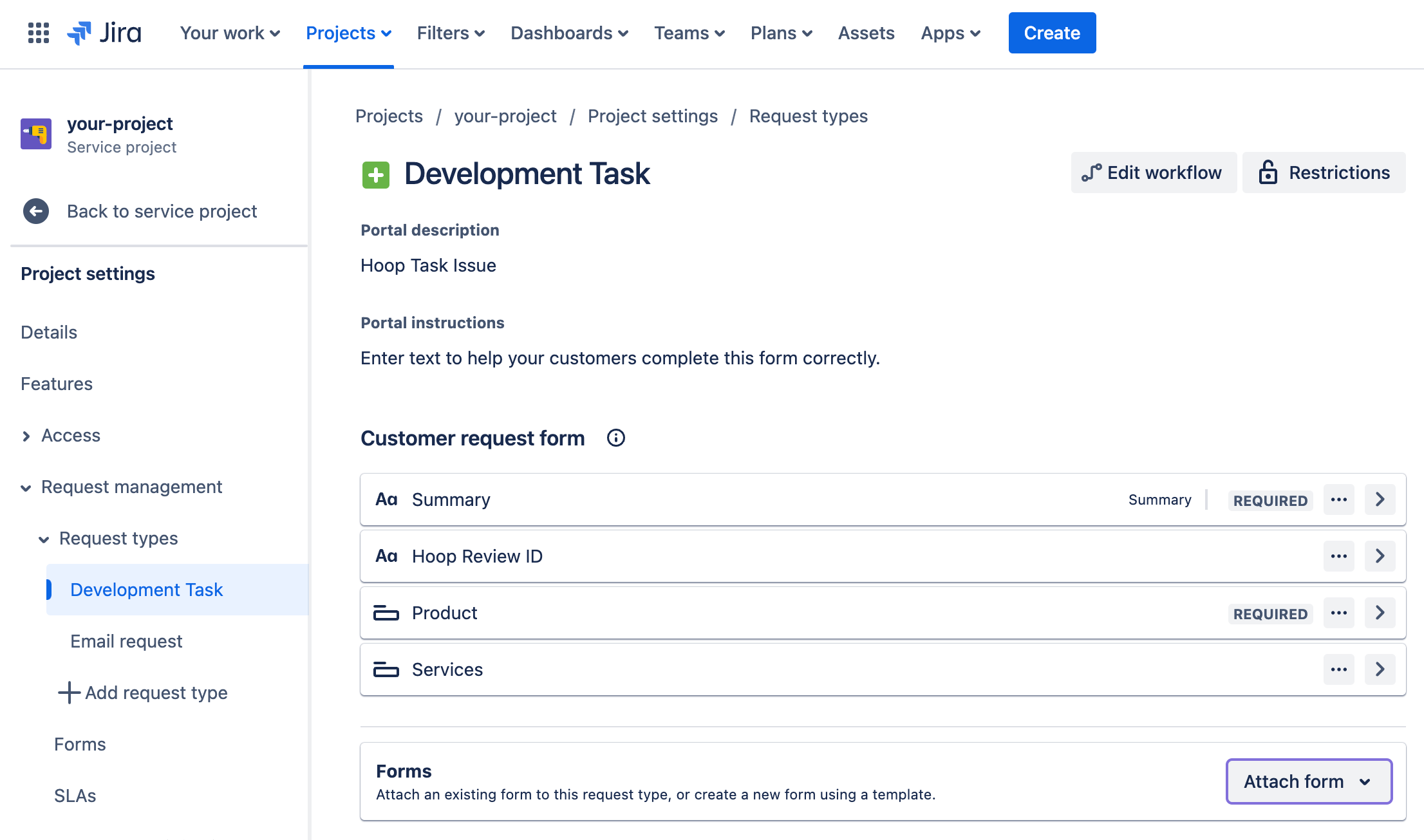The image size is (1424, 840).
Task: Expand the Product field chevron
Action: point(1380,613)
